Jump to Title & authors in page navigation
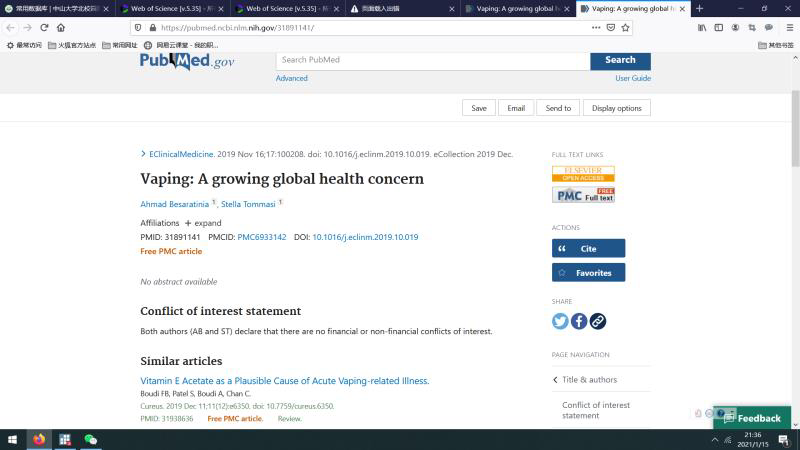The height and width of the screenshot is (450, 800). tap(589, 380)
